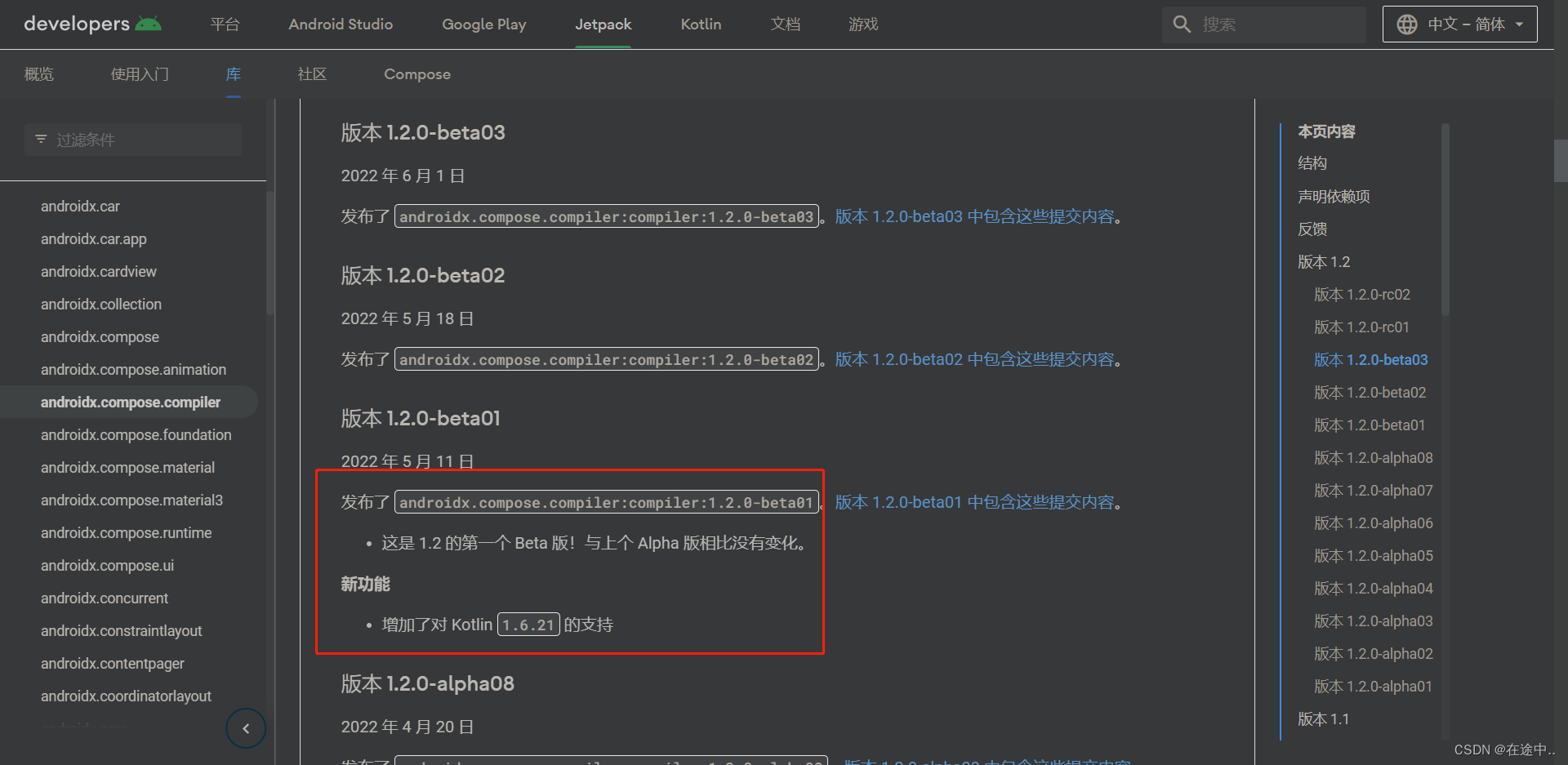Click the page vertical scrollbar thumb
The image size is (1568, 765).
pos(1561,160)
